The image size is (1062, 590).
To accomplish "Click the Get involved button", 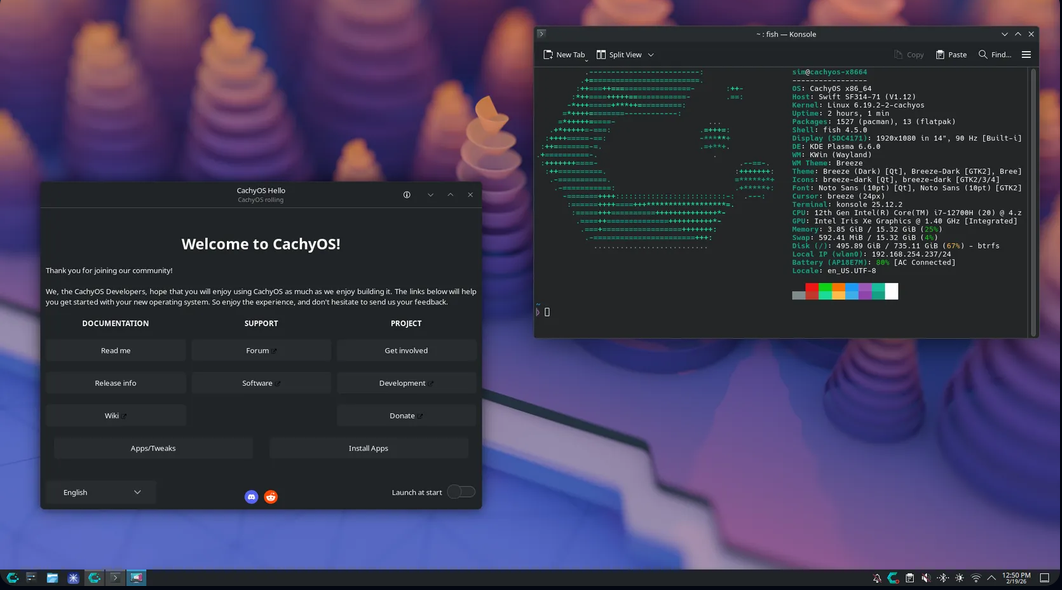I will [x=406, y=351].
